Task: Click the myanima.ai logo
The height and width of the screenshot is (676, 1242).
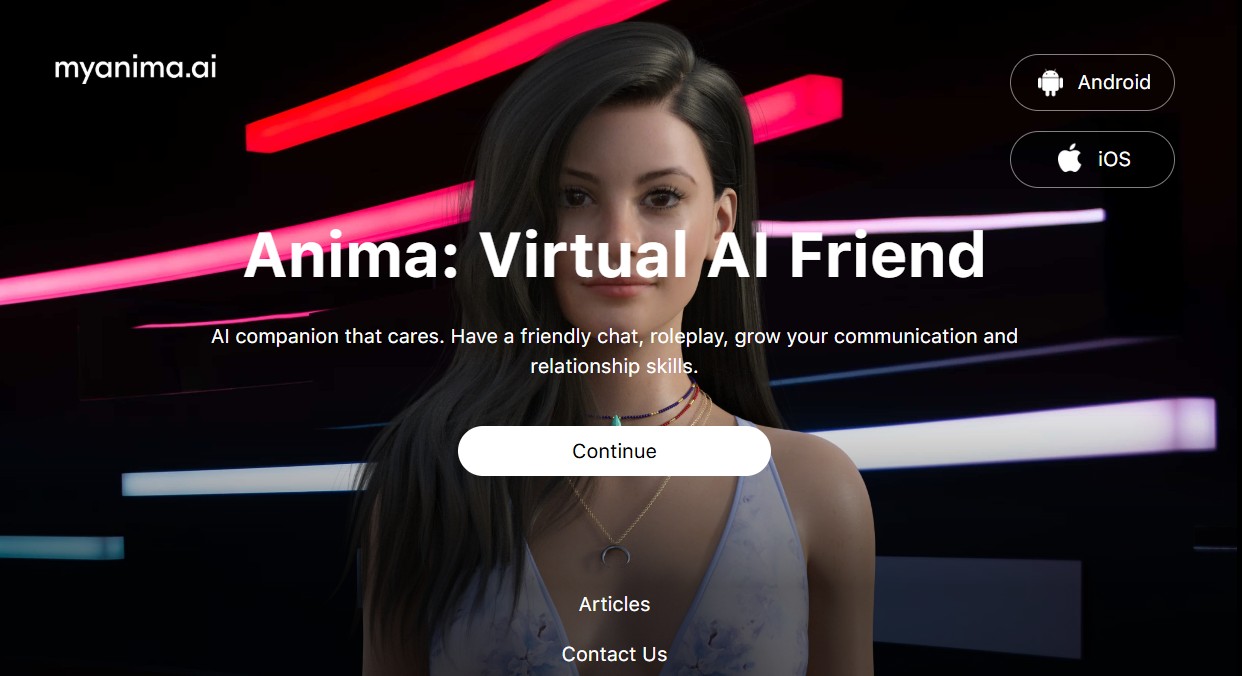Action: pyautogui.click(x=135, y=68)
